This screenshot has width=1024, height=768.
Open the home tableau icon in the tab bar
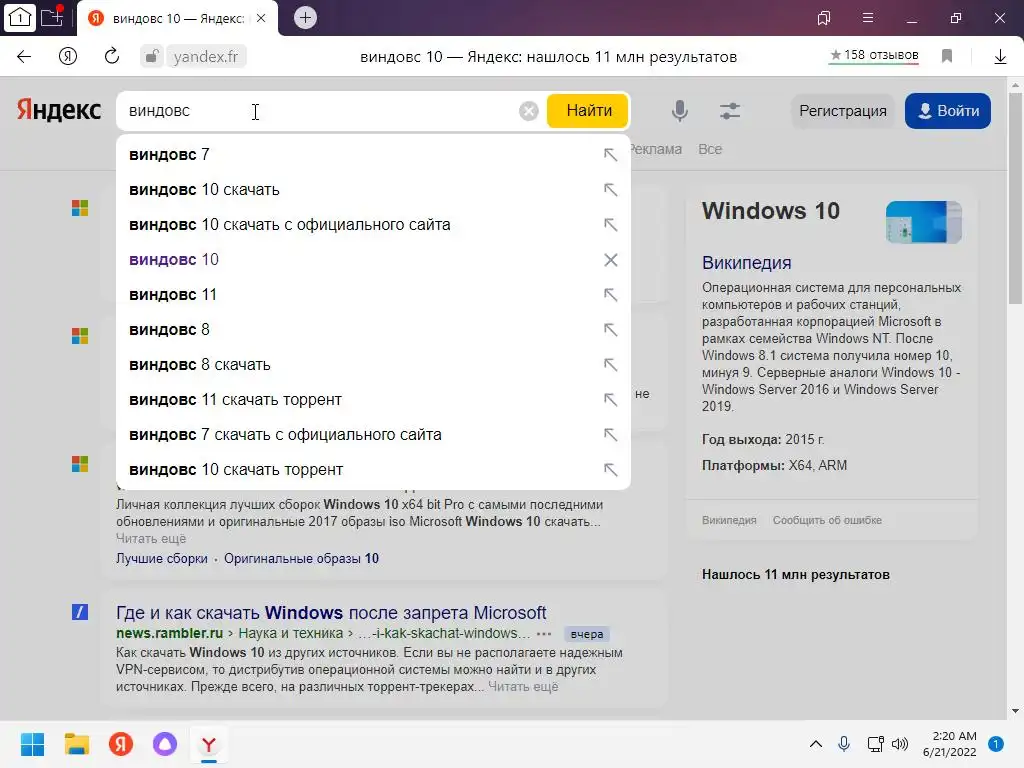[20, 18]
